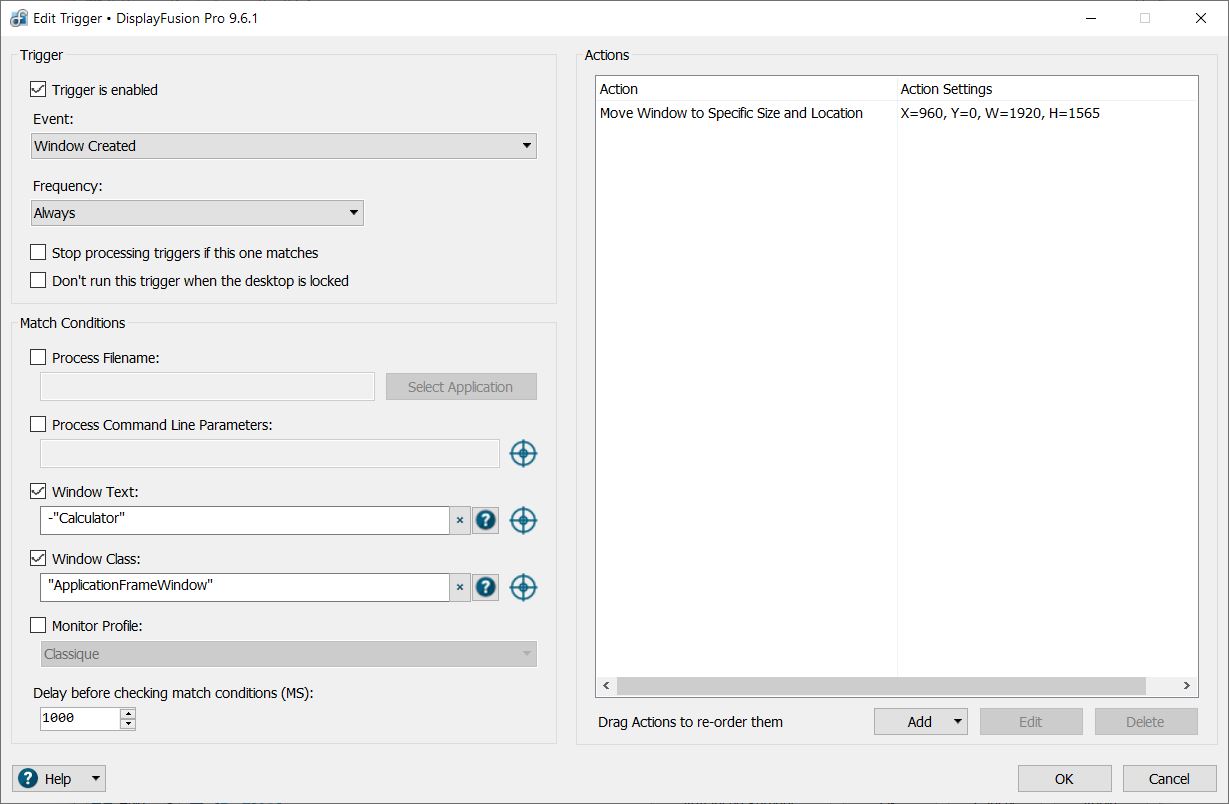Enable Stop processing triggers if this one matches

(x=39, y=253)
